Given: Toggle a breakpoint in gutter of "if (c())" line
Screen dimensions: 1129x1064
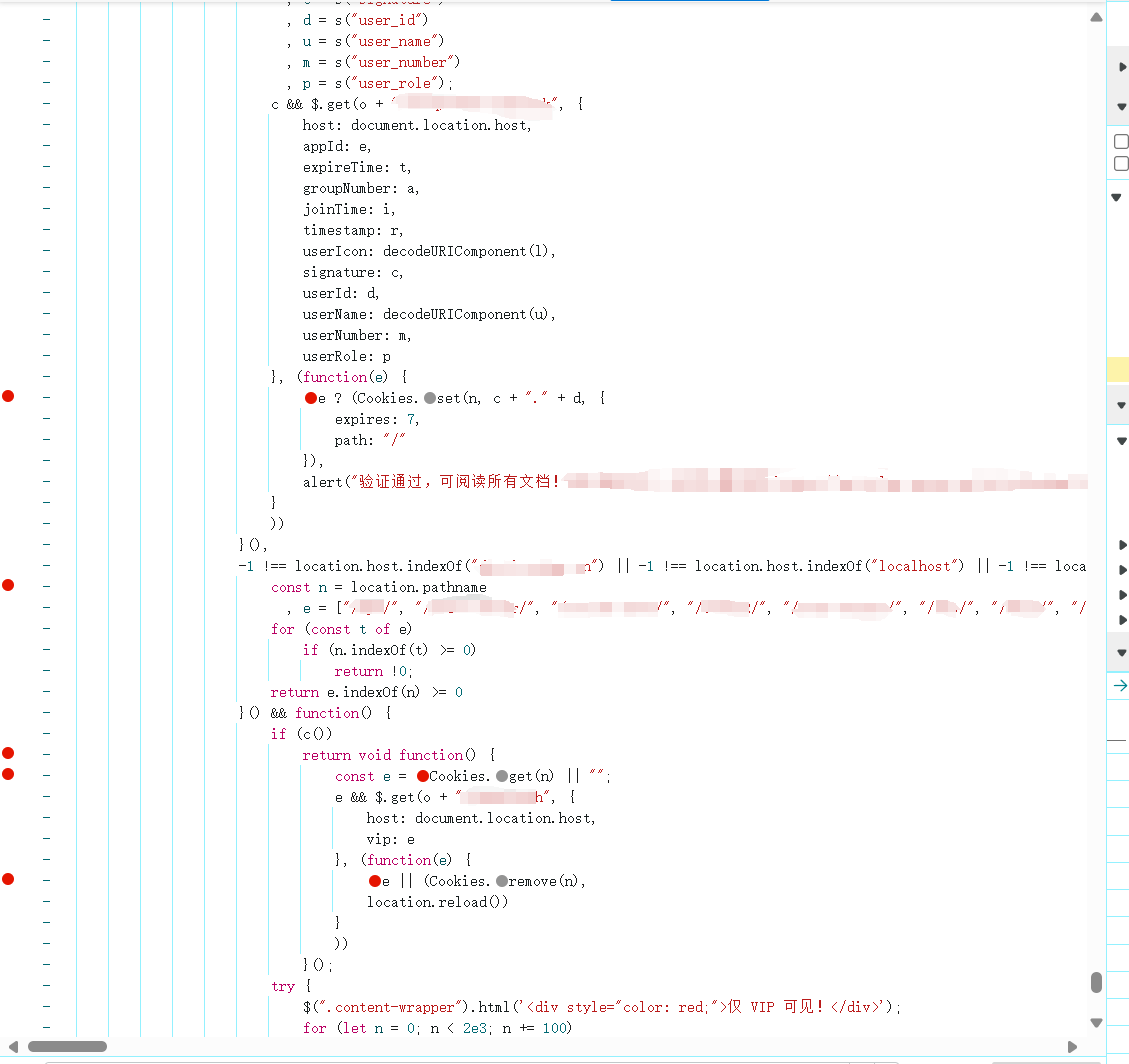Looking at the screenshot, I should click(8, 734).
